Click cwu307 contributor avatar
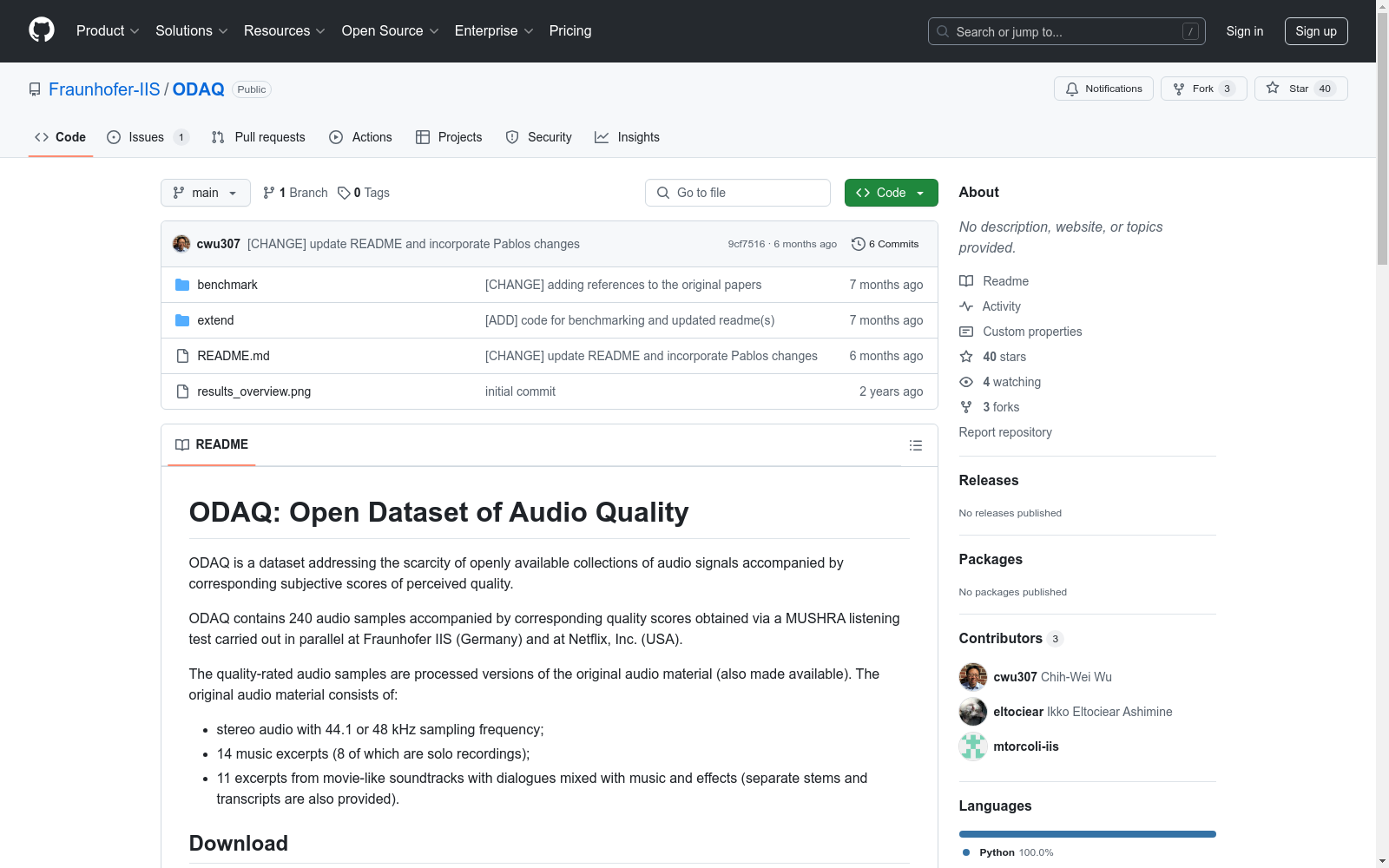 (x=973, y=677)
